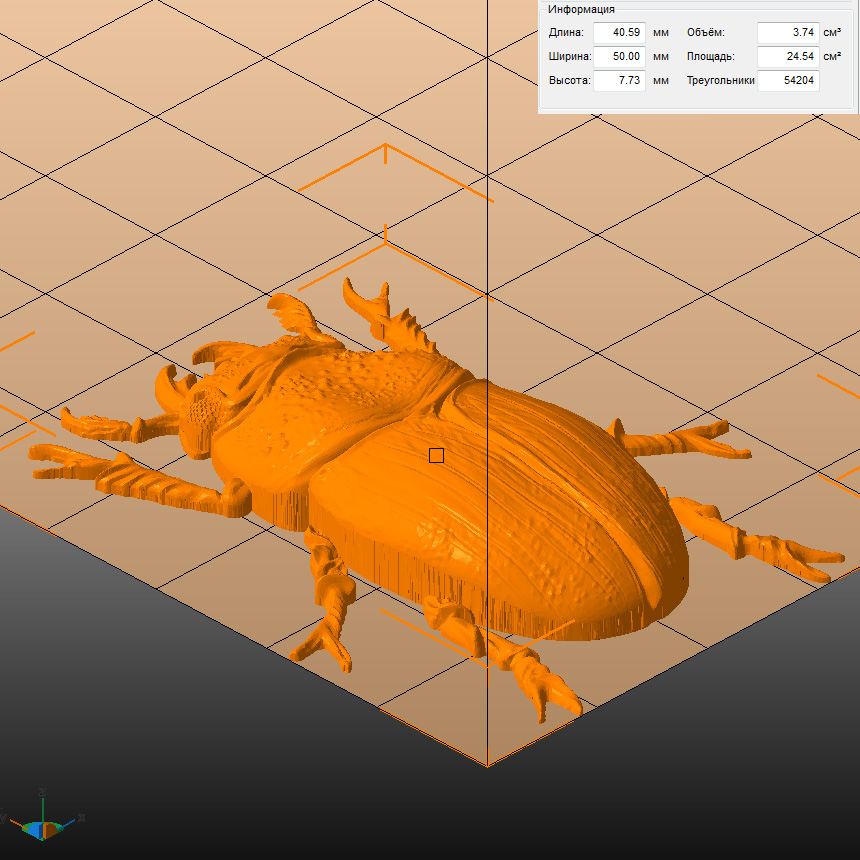Click the front corner of the build platform
860x860 pixels.
click(x=487, y=765)
